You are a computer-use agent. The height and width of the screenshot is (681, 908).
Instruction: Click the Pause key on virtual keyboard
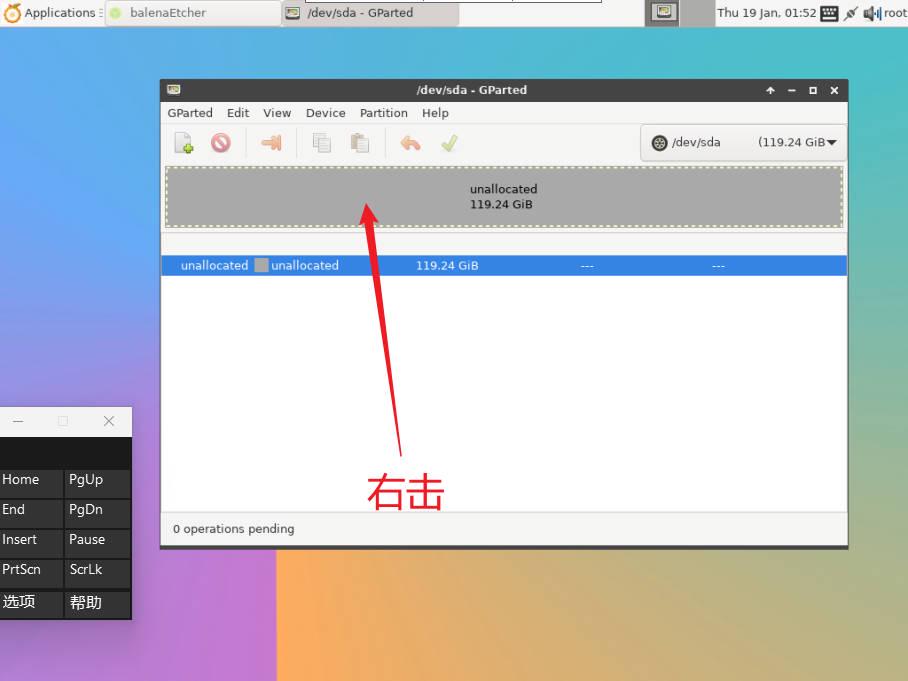pyautogui.click(x=98, y=543)
